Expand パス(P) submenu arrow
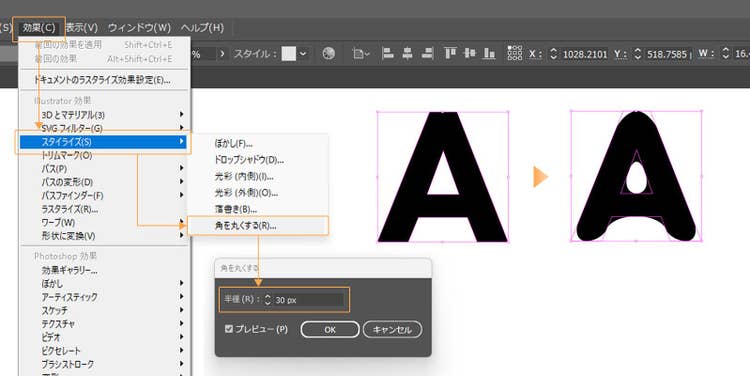Screen dimensions: 750x376 181,168
